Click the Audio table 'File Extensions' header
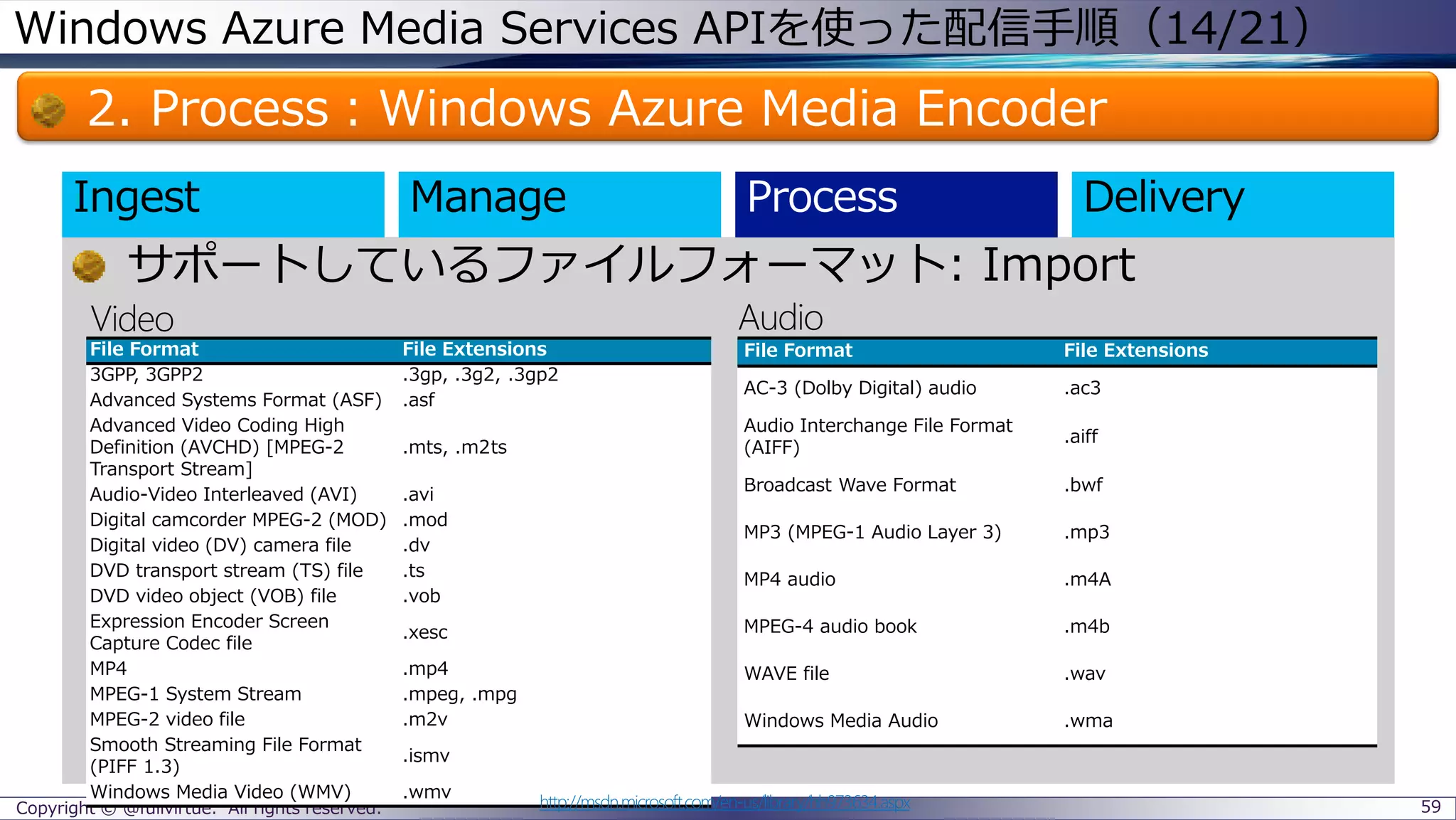1456x820 pixels. pyautogui.click(x=1135, y=351)
